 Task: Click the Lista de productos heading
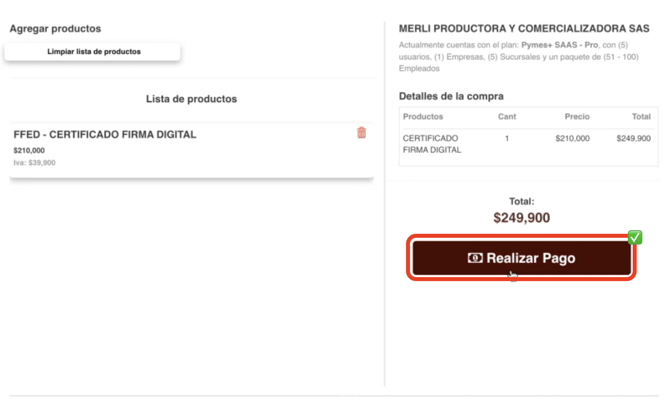[191, 99]
